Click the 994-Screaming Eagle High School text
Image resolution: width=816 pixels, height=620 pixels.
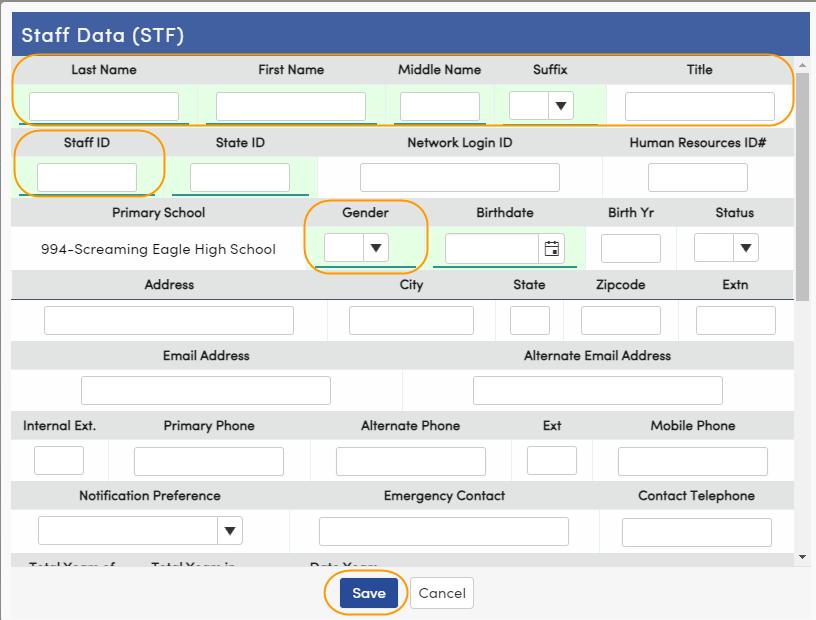[158, 249]
